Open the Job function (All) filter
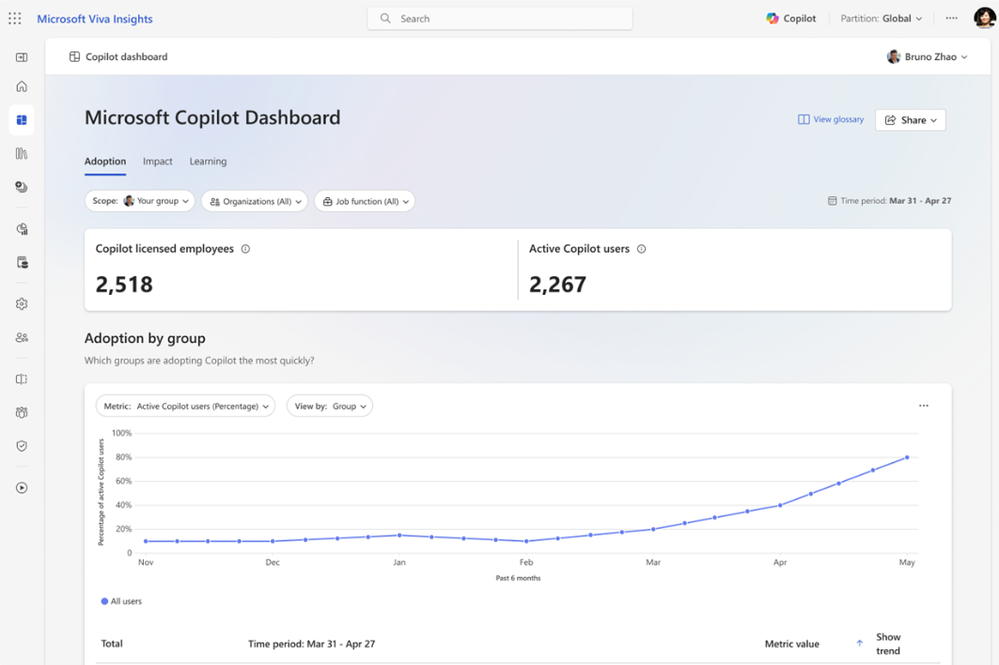 pos(364,201)
